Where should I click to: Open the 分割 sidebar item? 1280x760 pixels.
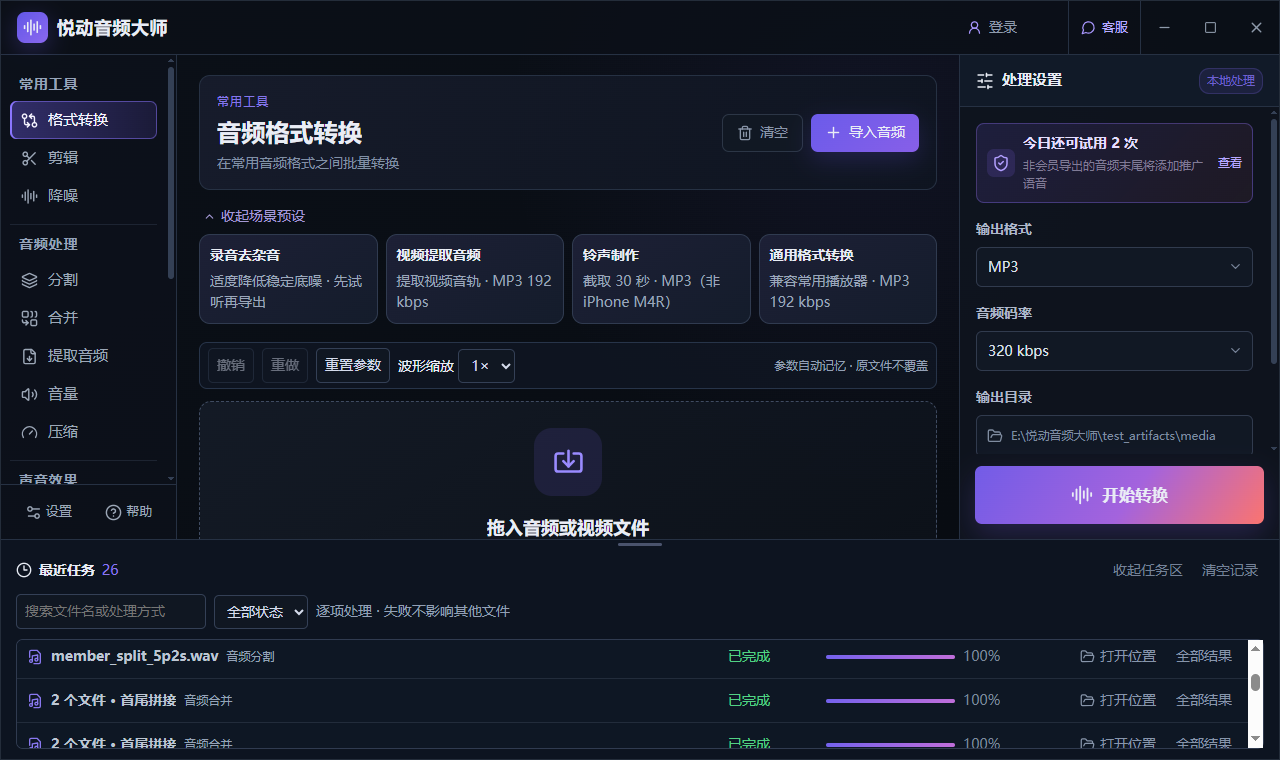pos(84,280)
